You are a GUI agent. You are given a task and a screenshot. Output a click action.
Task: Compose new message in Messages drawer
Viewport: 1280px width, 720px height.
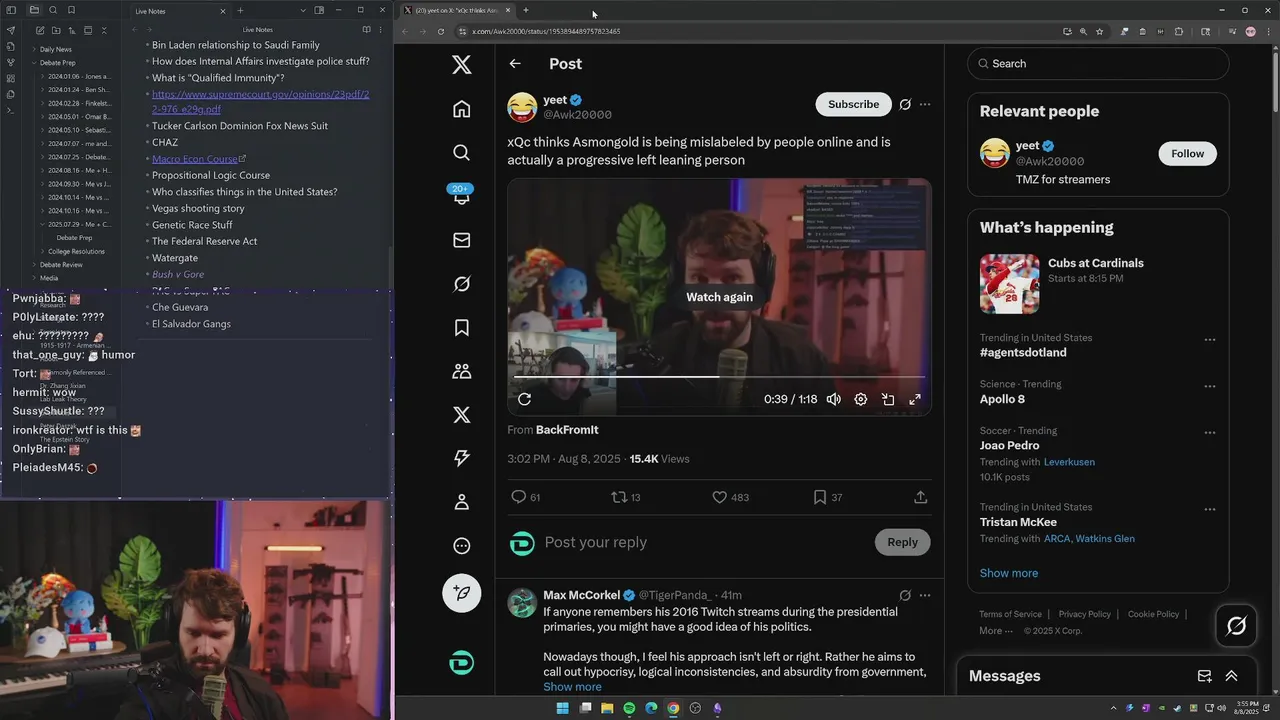tap(1204, 677)
